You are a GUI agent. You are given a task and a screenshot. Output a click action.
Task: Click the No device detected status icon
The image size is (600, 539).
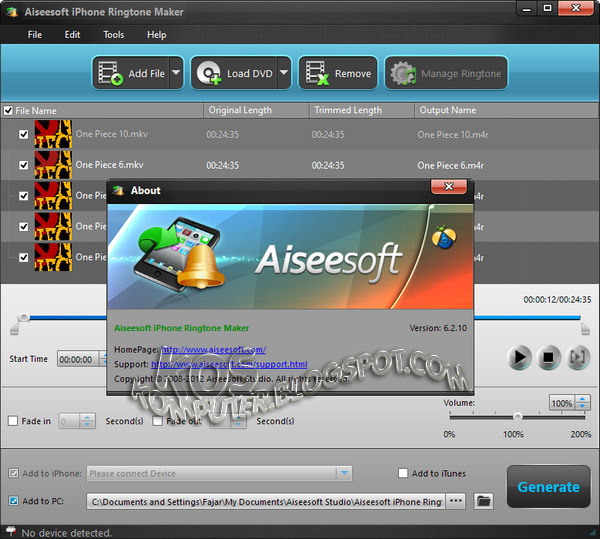[x=11, y=531]
